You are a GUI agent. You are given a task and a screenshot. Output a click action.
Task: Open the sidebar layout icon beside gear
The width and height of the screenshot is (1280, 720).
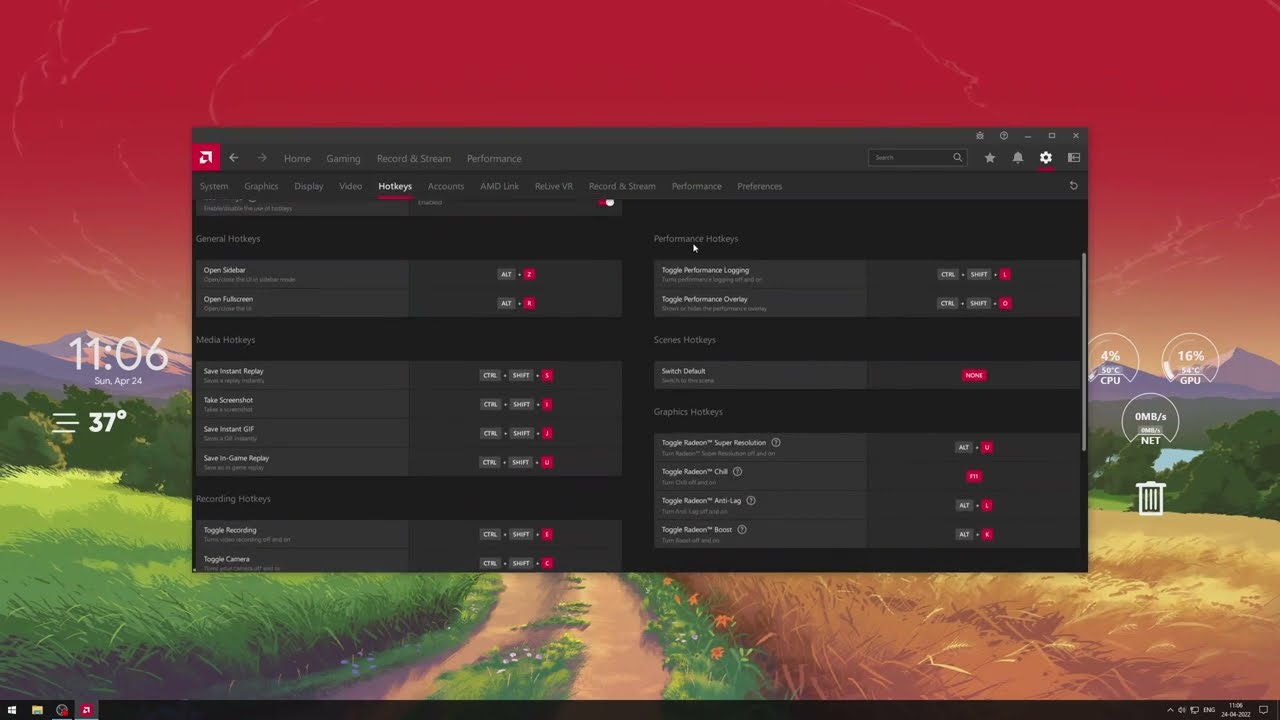click(1073, 157)
